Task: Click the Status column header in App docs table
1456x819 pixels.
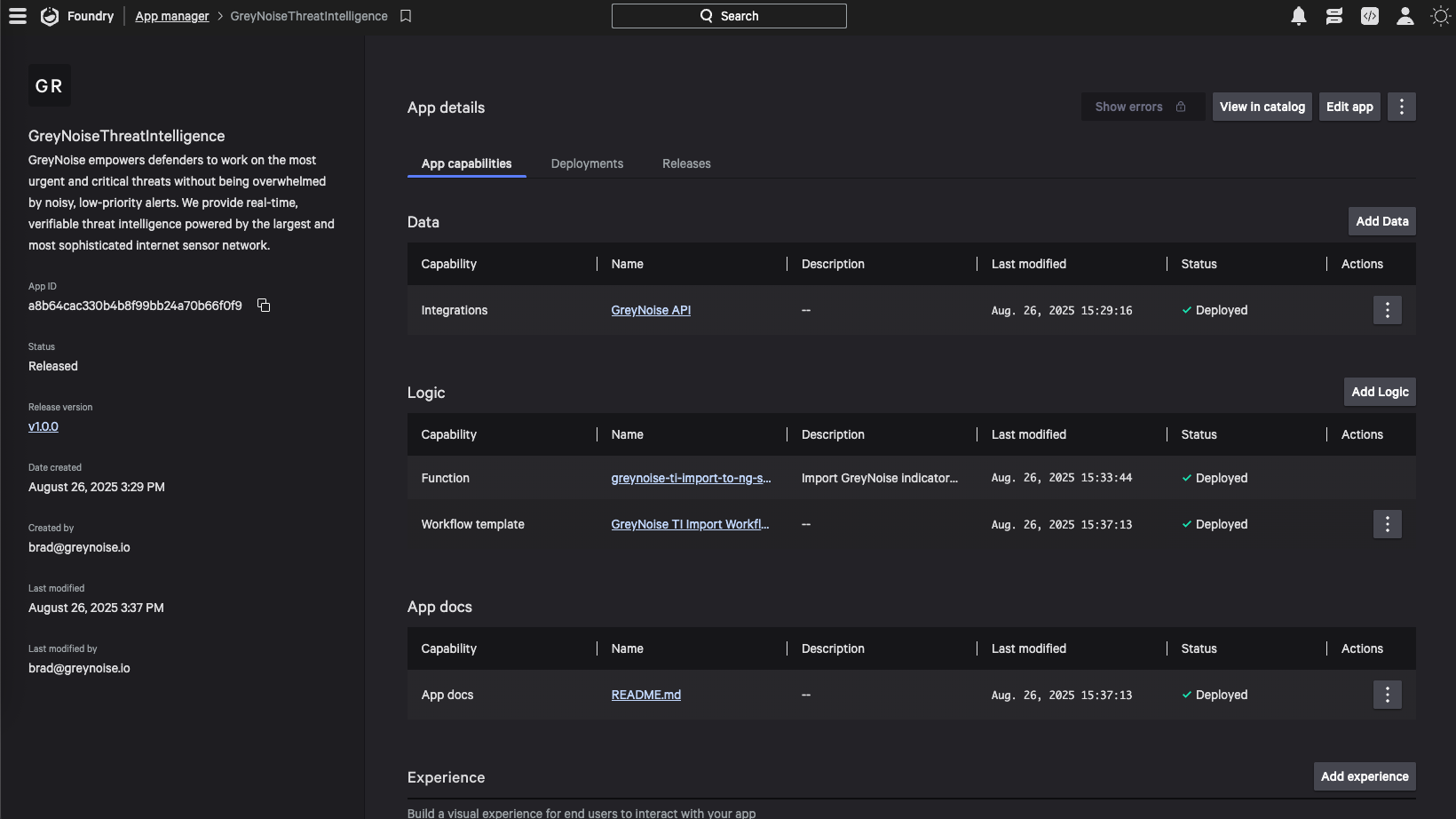Action: pos(1199,648)
